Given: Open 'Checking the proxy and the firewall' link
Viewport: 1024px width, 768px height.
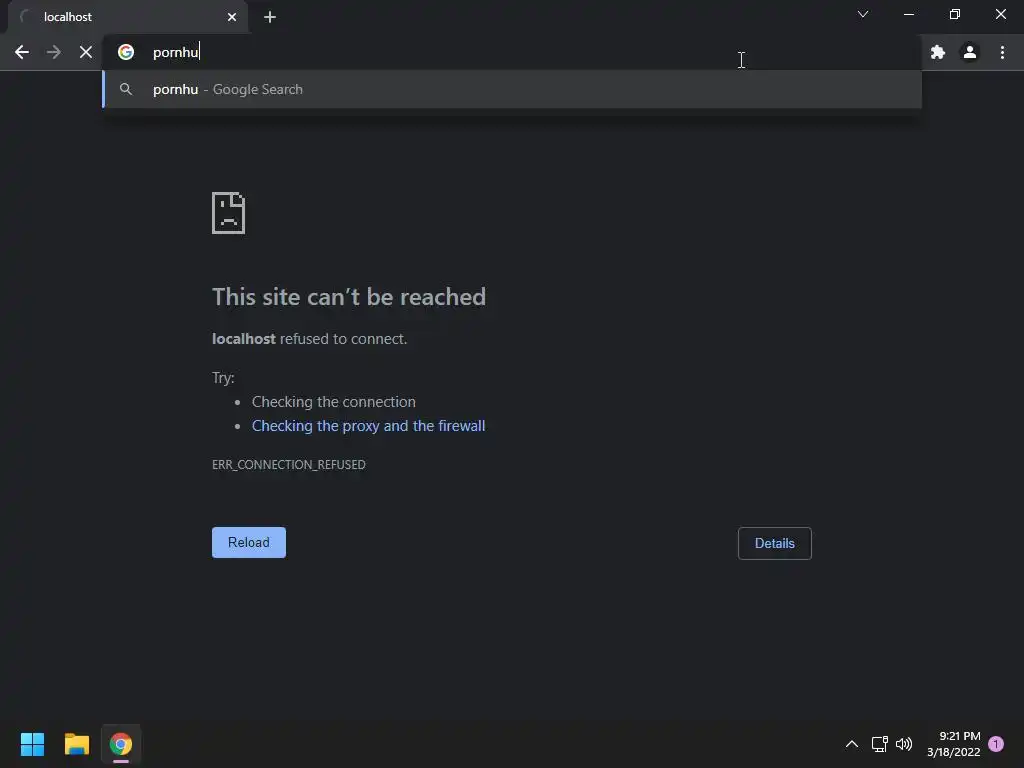Looking at the screenshot, I should (368, 426).
